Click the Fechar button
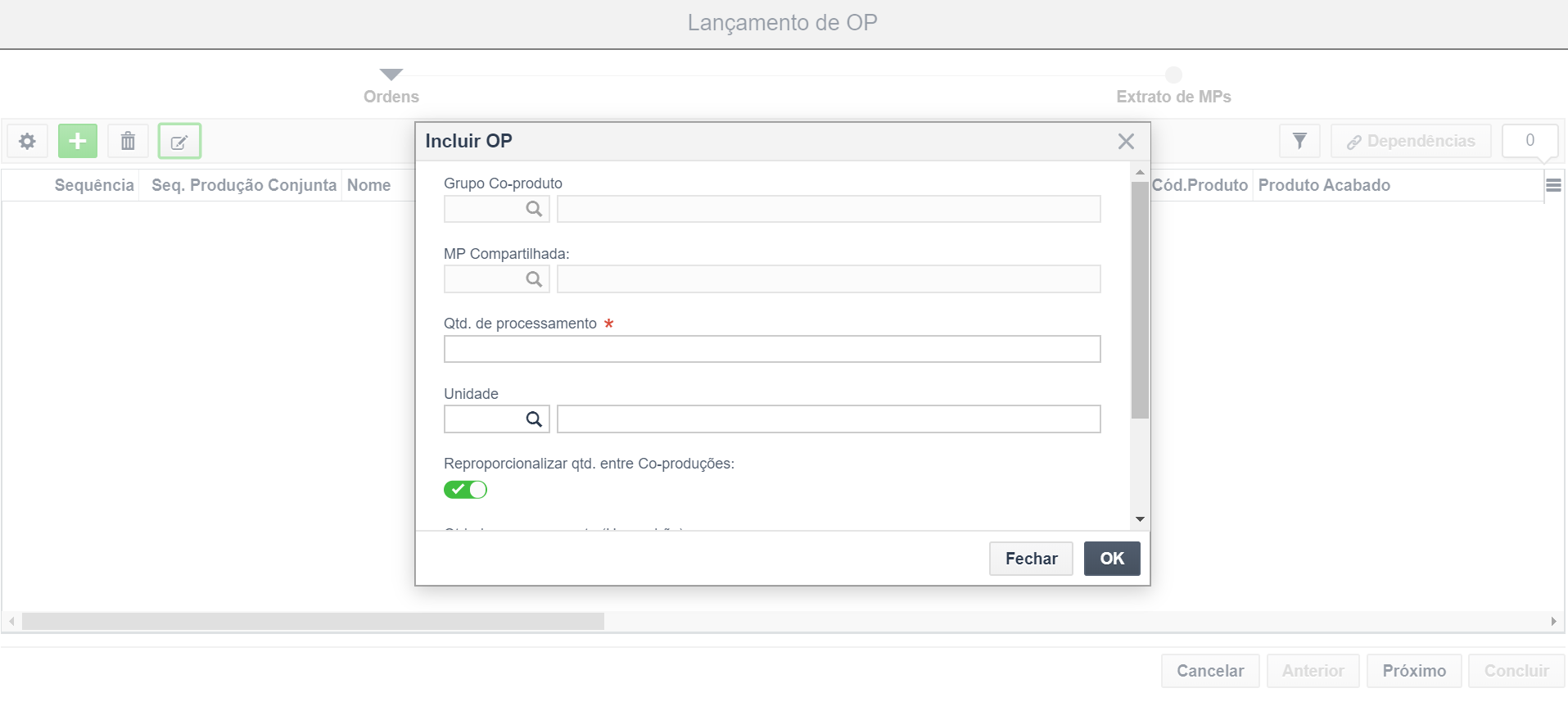This screenshot has height=711, width=1568. (x=1031, y=559)
